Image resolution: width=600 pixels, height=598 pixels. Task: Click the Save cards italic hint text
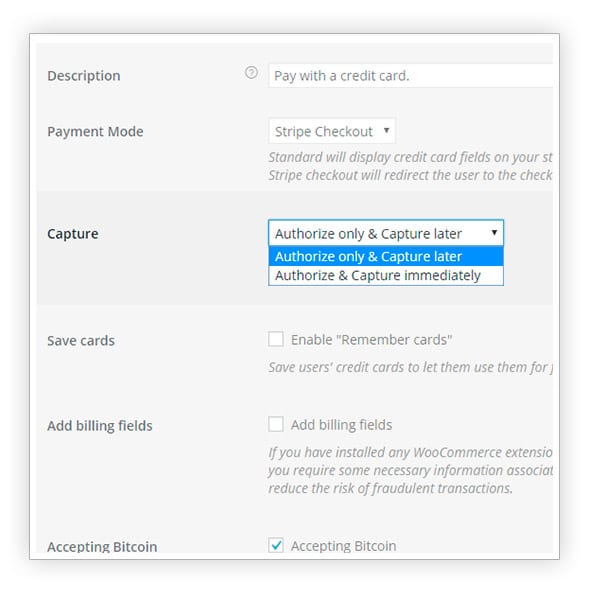coord(410,367)
